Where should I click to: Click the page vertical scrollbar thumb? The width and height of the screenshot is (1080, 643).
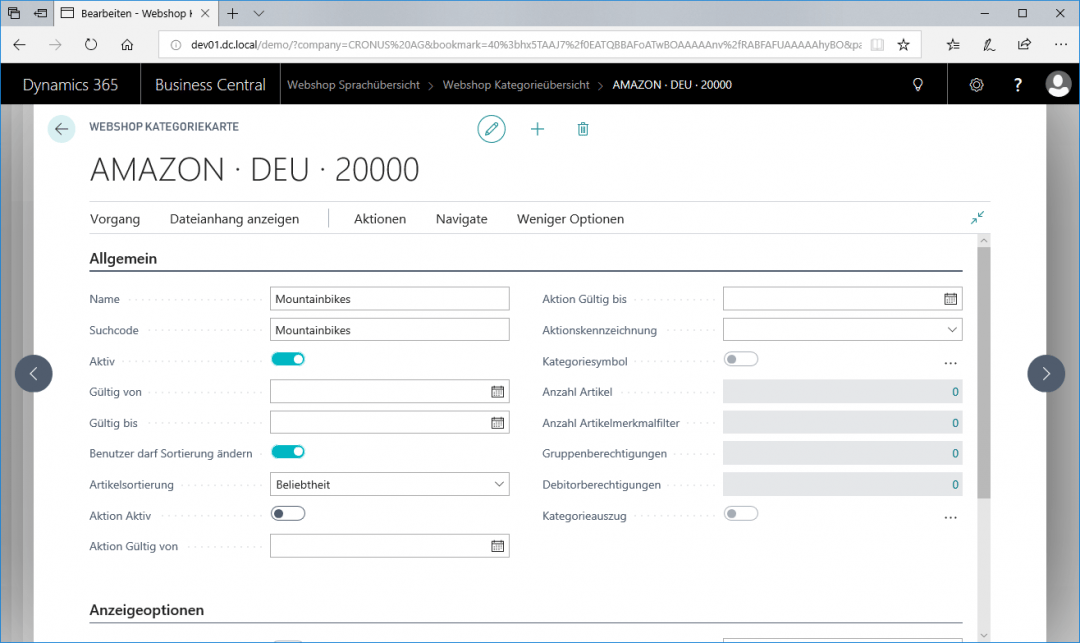984,372
